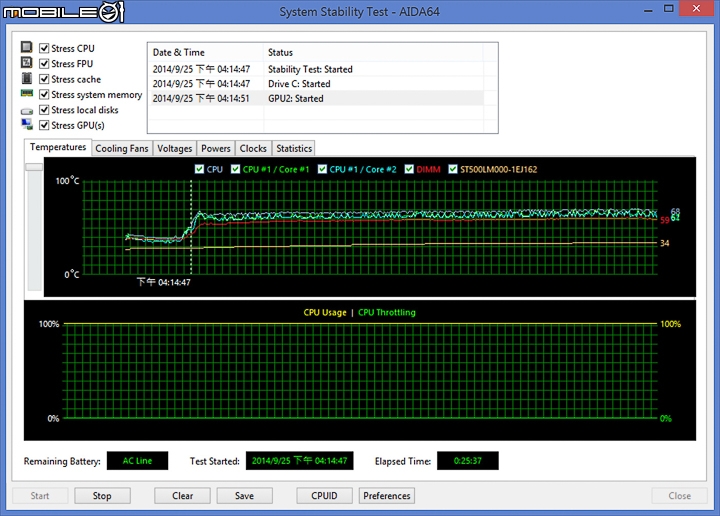Click the disk drive icon beside Stress local disks
720x516 pixels.
[27, 111]
